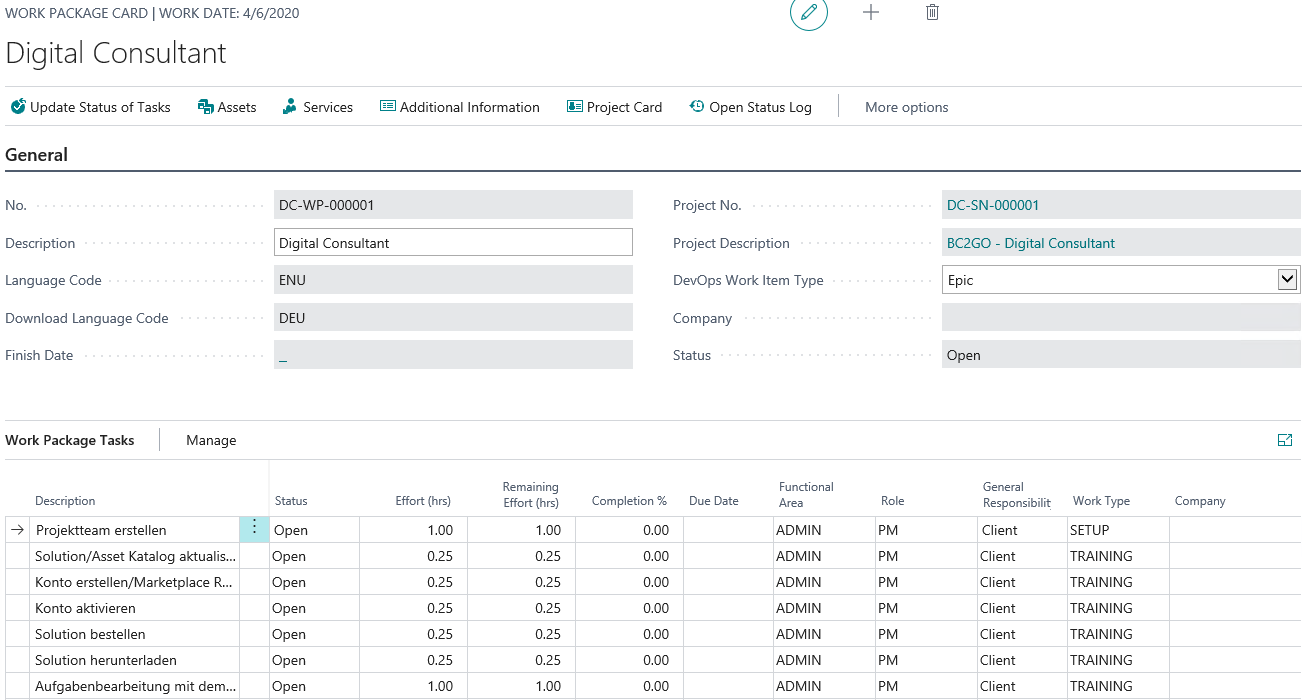The height and width of the screenshot is (700, 1302).
Task: Follow the DC-SN-000001 project number link
Action: click(992, 205)
